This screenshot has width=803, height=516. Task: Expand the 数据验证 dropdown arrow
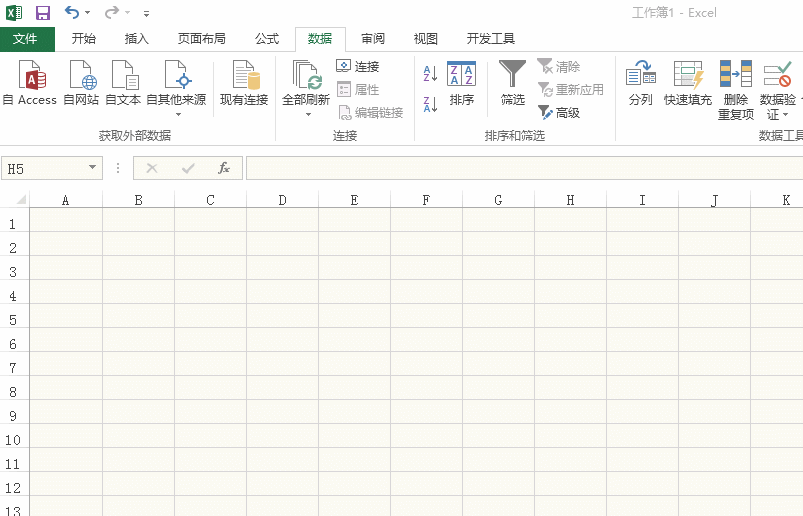point(786,115)
